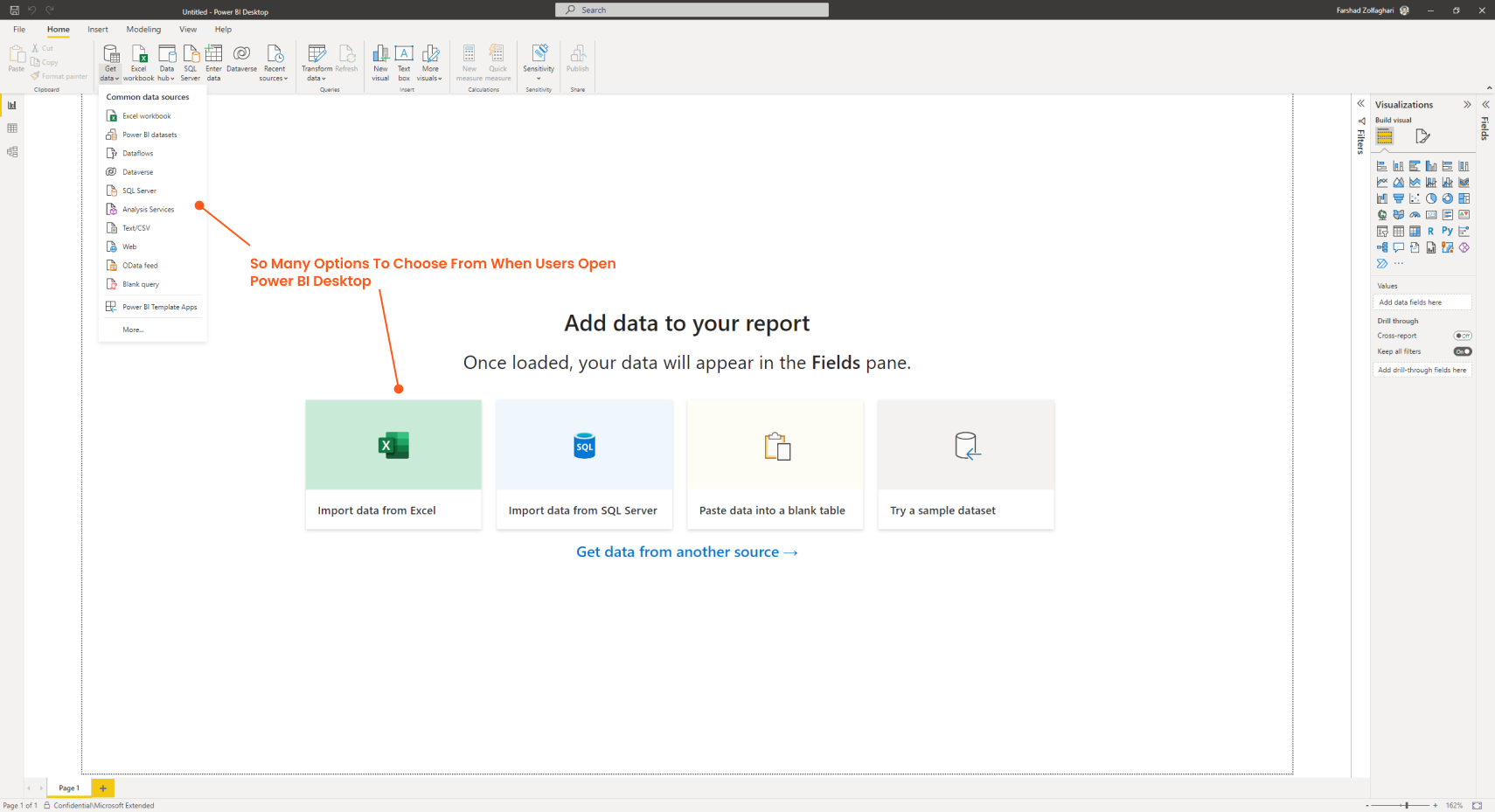Choose Text/CSV from Get data menu
Image resolution: width=1495 pixels, height=812 pixels.
(136, 228)
